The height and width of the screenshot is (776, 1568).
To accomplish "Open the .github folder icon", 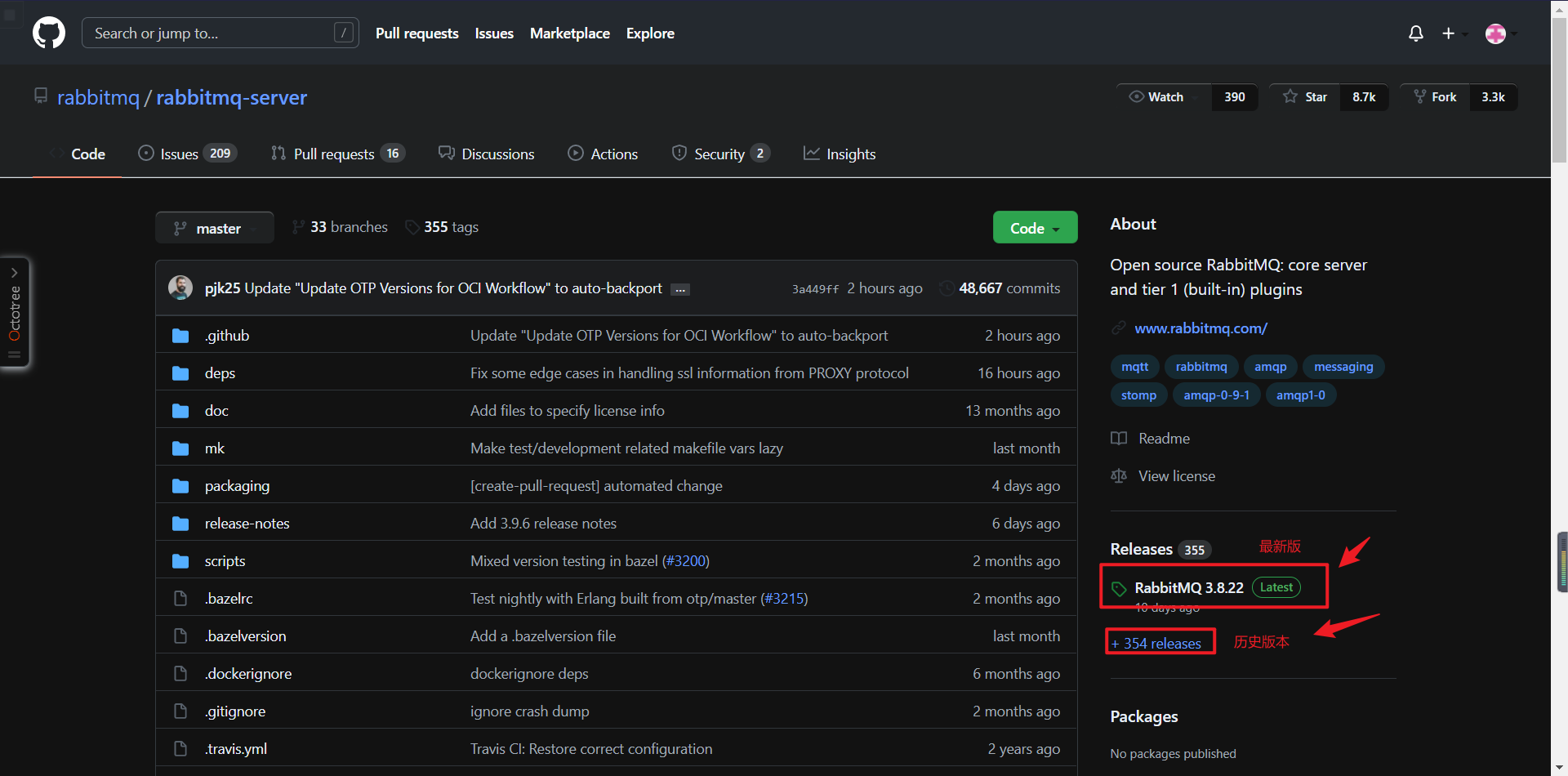I will click(180, 336).
